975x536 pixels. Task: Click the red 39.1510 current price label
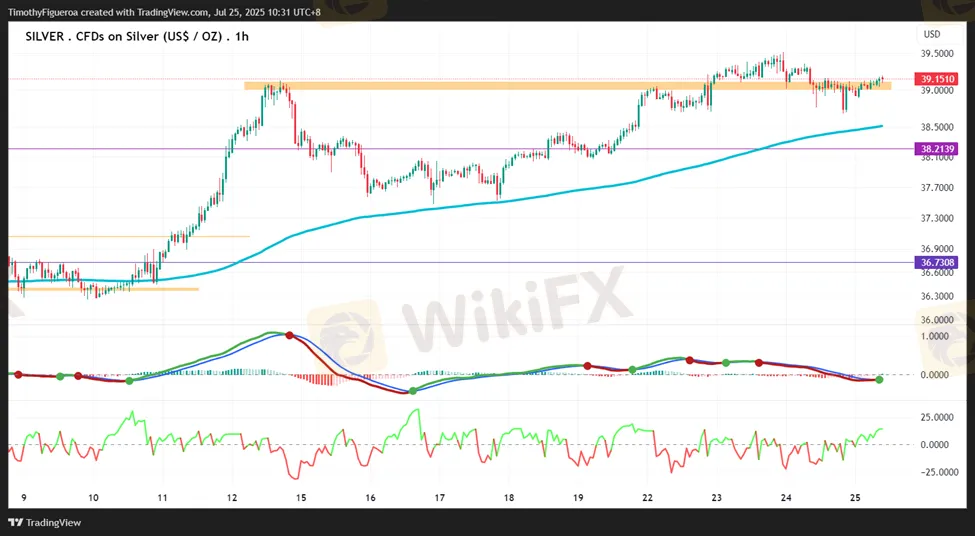[x=936, y=79]
